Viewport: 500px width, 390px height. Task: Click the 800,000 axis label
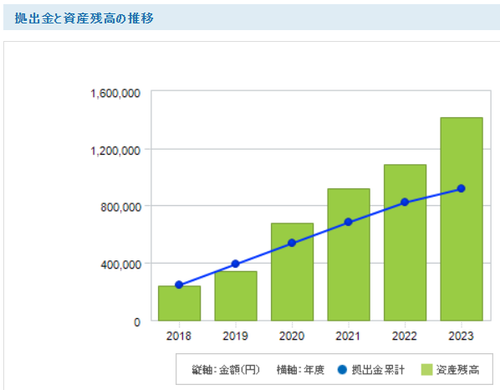120,207
